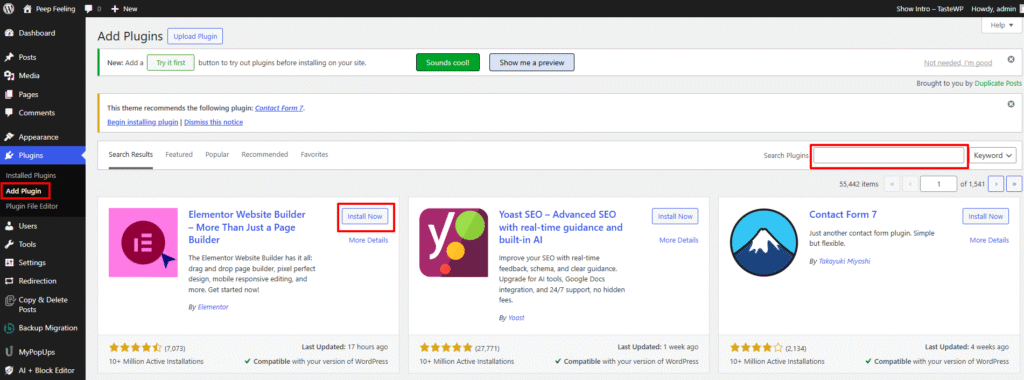The height and width of the screenshot is (380, 1024).
Task: Open Installed Plugins submenu item
Action: 31,175
